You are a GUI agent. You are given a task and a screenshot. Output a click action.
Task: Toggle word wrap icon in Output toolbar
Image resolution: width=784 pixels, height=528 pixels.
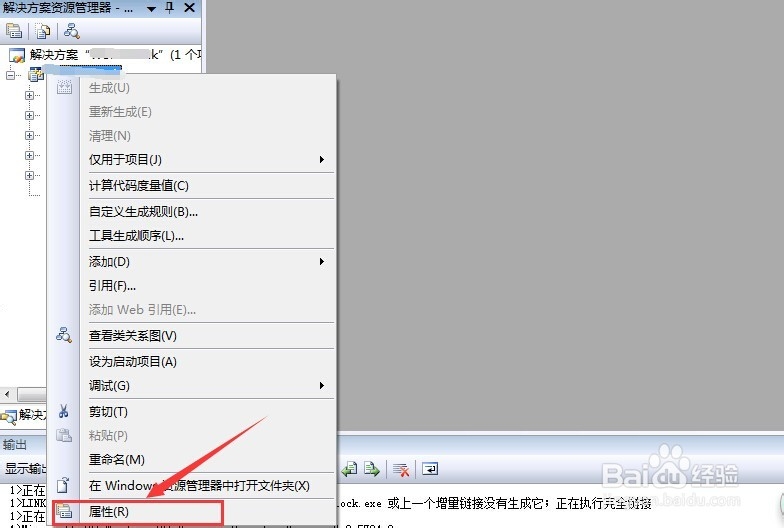point(430,469)
